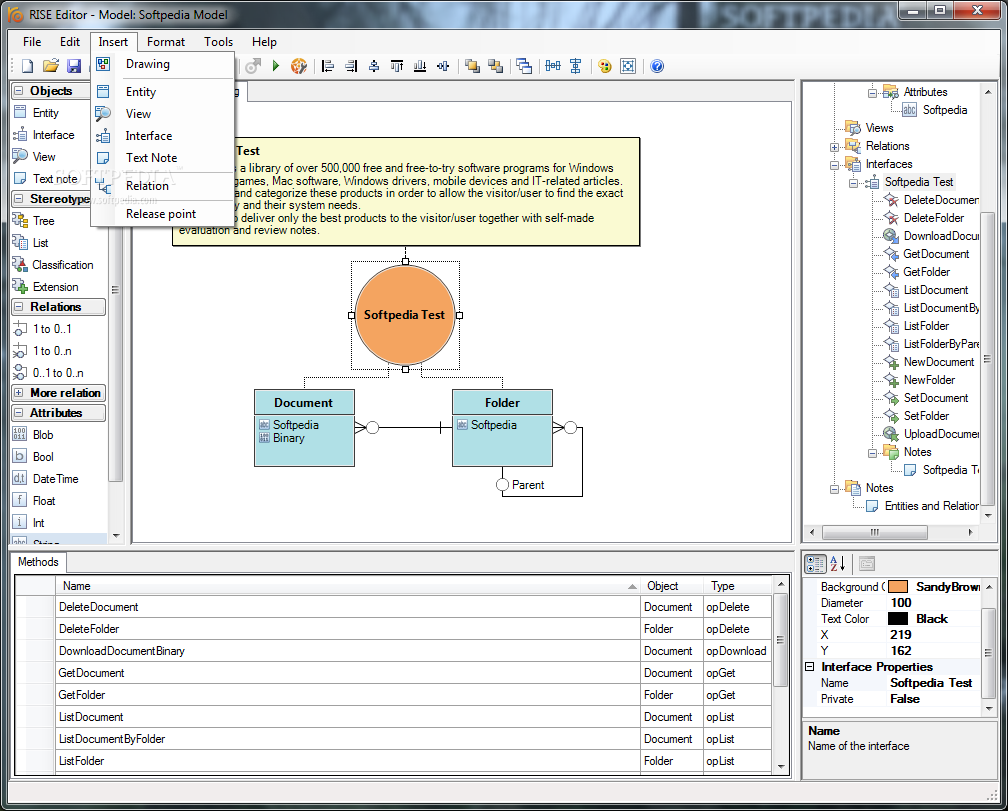1008x811 pixels.
Task: Sort methods table by Name column
Action: click(348, 585)
